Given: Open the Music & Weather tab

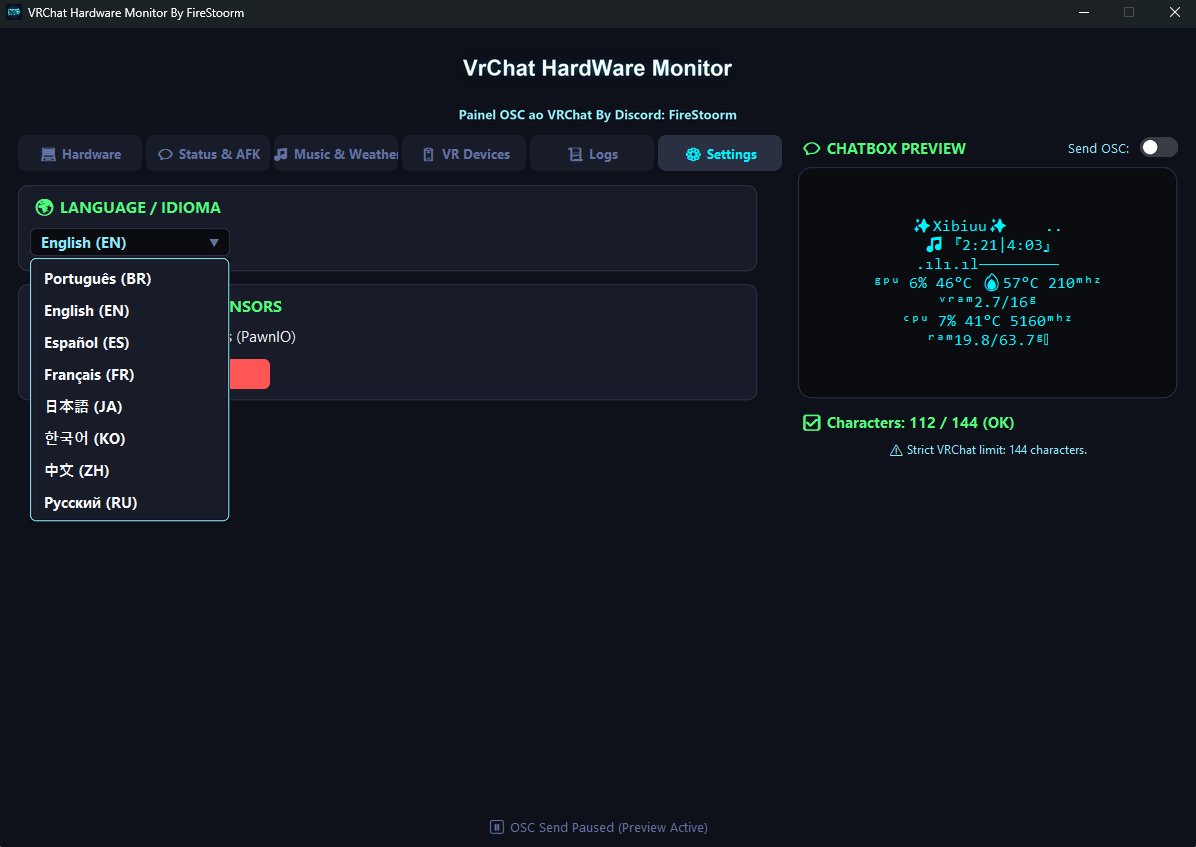Looking at the screenshot, I should [x=336, y=153].
